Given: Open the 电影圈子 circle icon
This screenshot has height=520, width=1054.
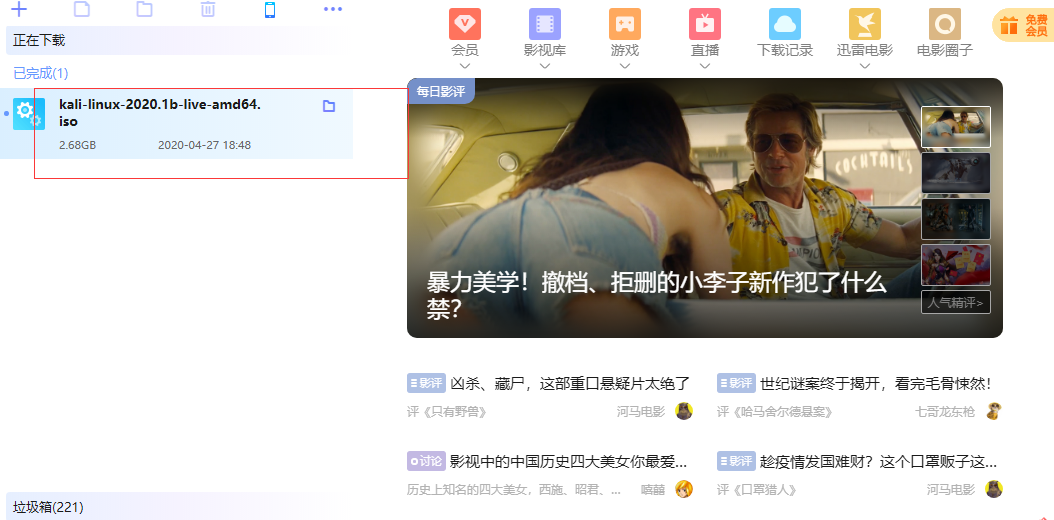Looking at the screenshot, I should point(944,24).
